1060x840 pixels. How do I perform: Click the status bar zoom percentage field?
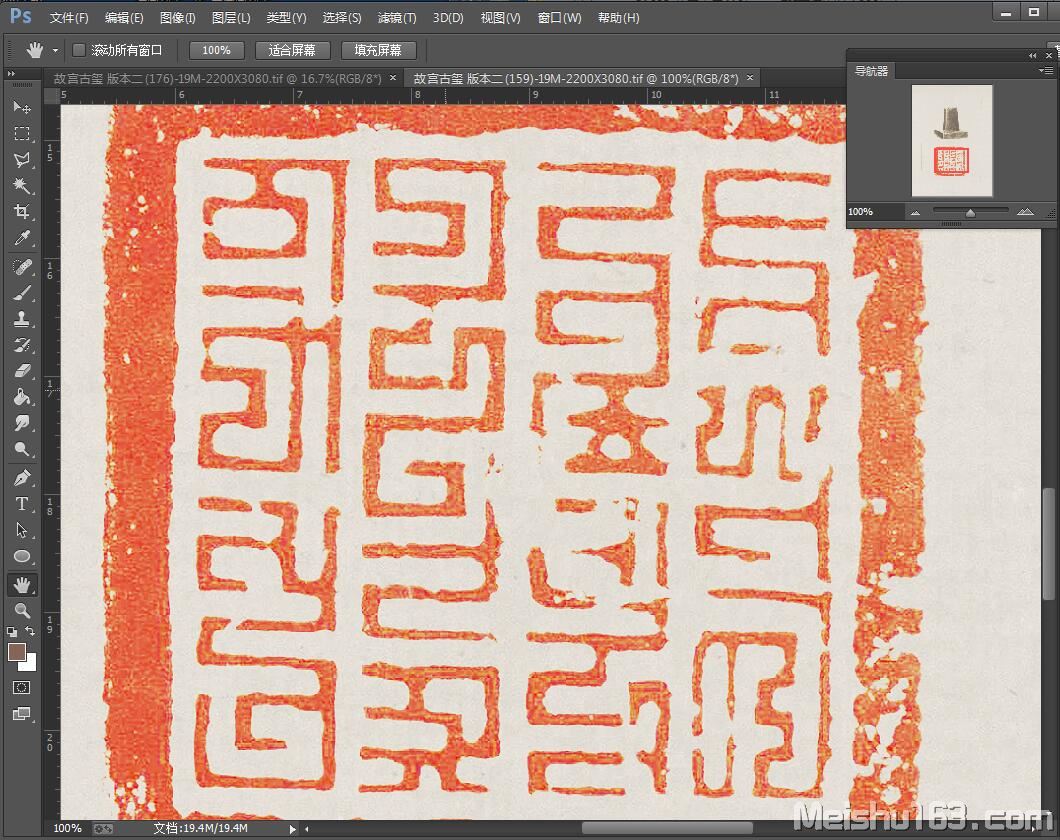[x=68, y=829]
